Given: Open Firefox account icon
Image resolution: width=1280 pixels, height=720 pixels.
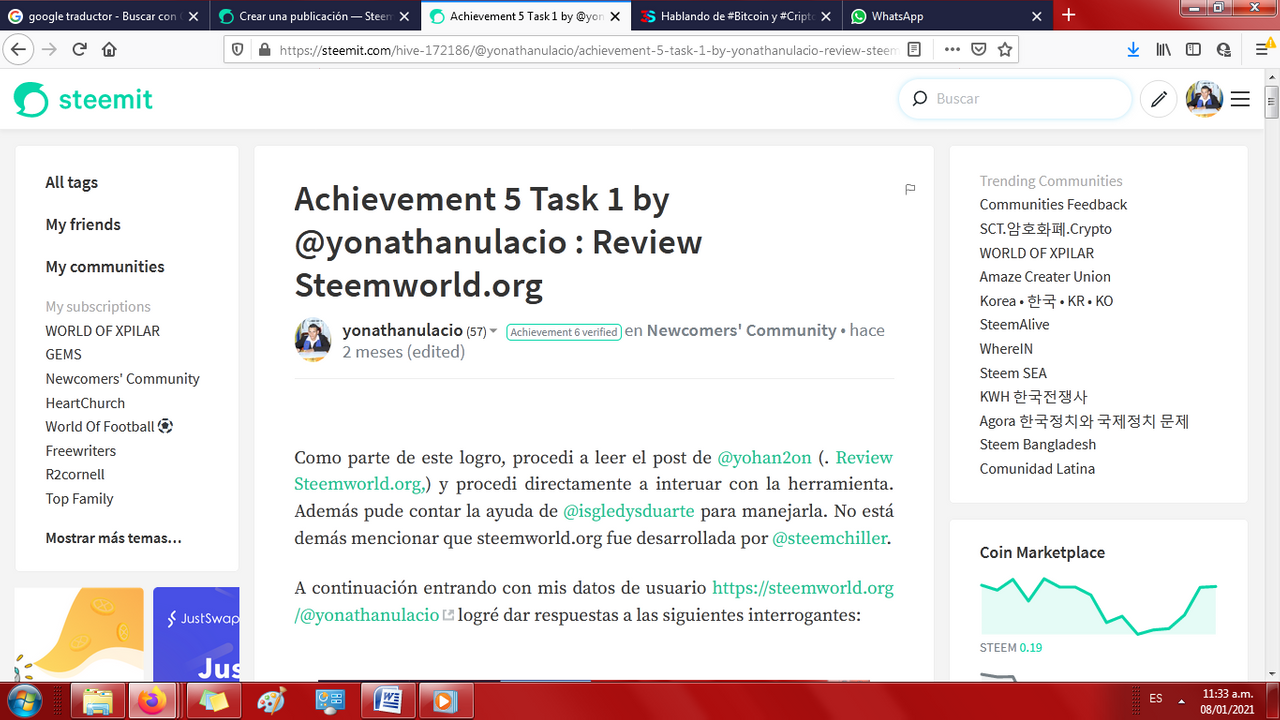Looking at the screenshot, I should (x=1223, y=49).
